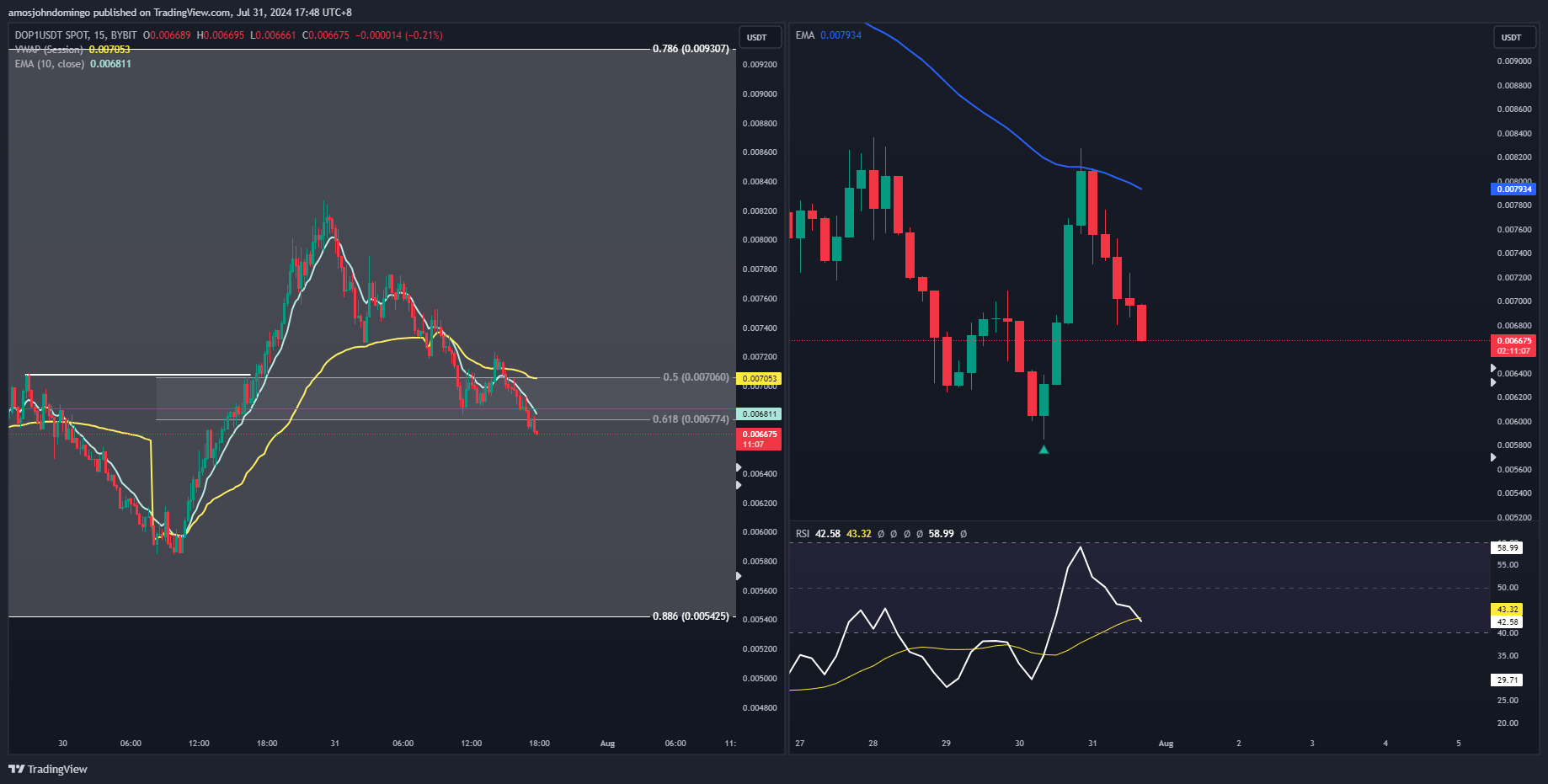Click the 55.00 level on the RSI axis

1508,565
